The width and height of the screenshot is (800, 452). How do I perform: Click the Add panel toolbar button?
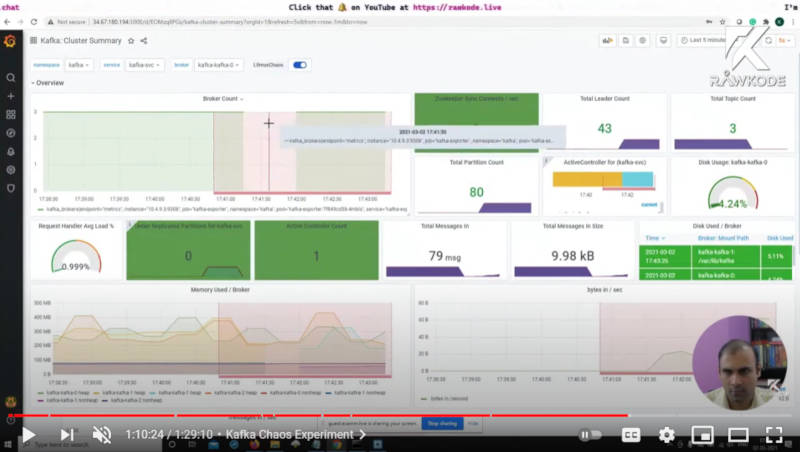607,40
